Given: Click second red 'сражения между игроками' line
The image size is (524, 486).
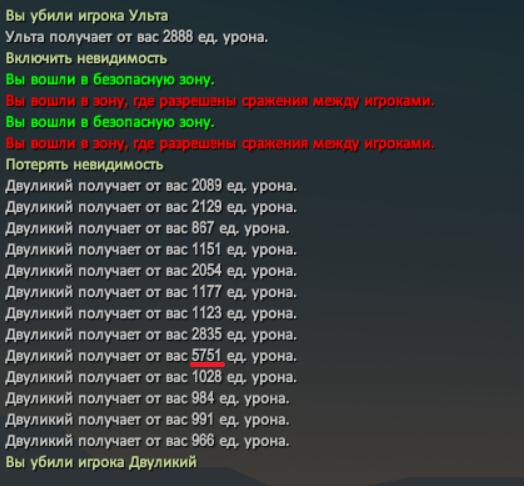Looking at the screenshot, I should coord(220,144).
